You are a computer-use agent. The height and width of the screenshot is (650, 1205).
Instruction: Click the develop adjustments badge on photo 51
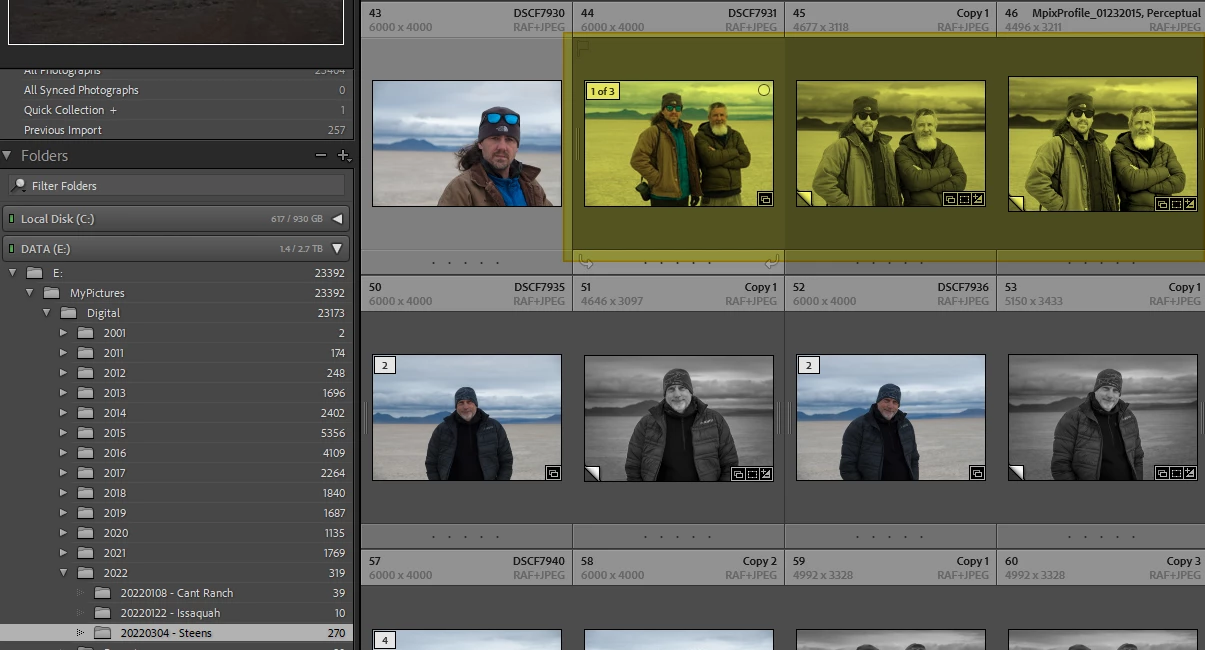coord(766,473)
